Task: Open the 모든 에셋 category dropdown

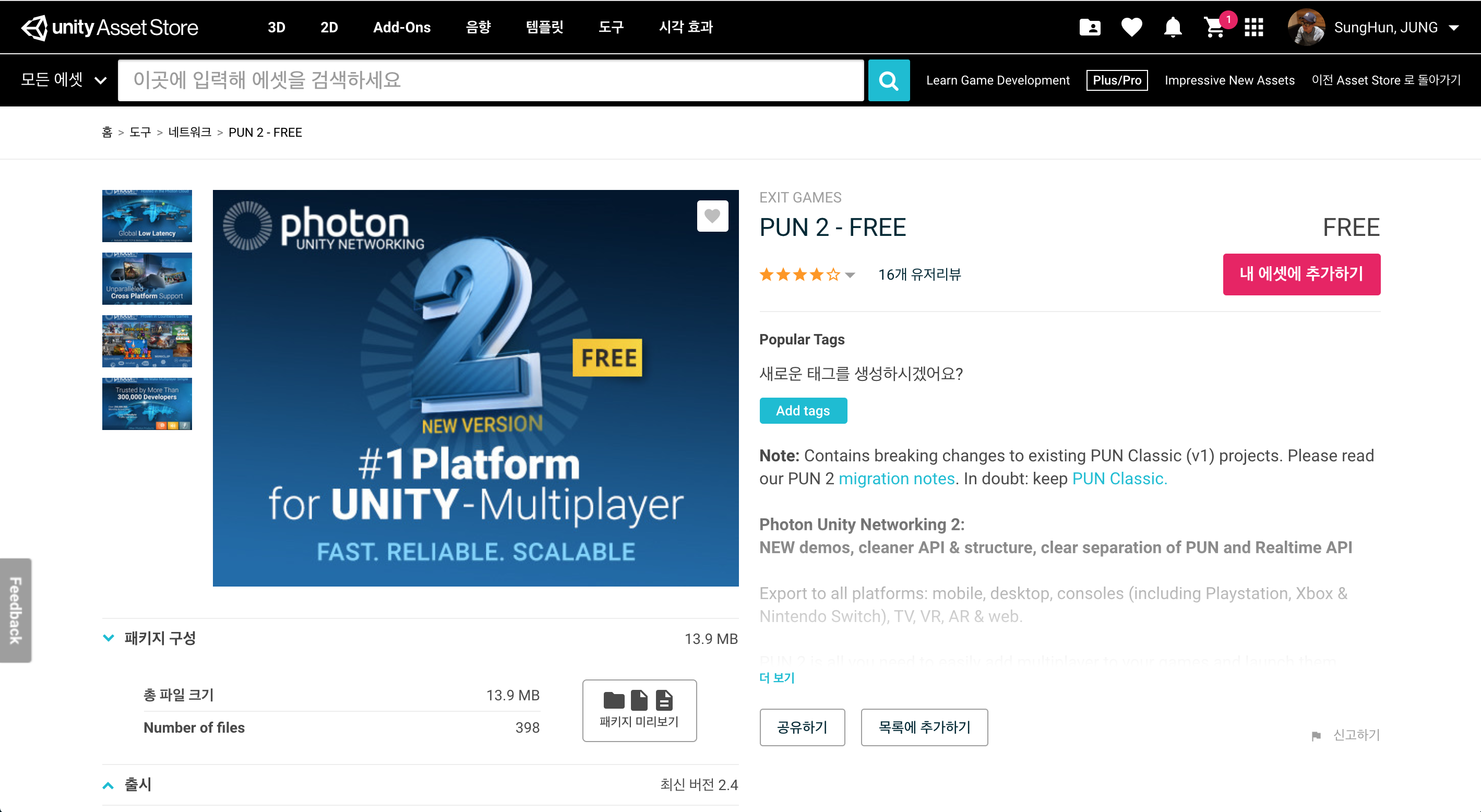Action: [63, 80]
